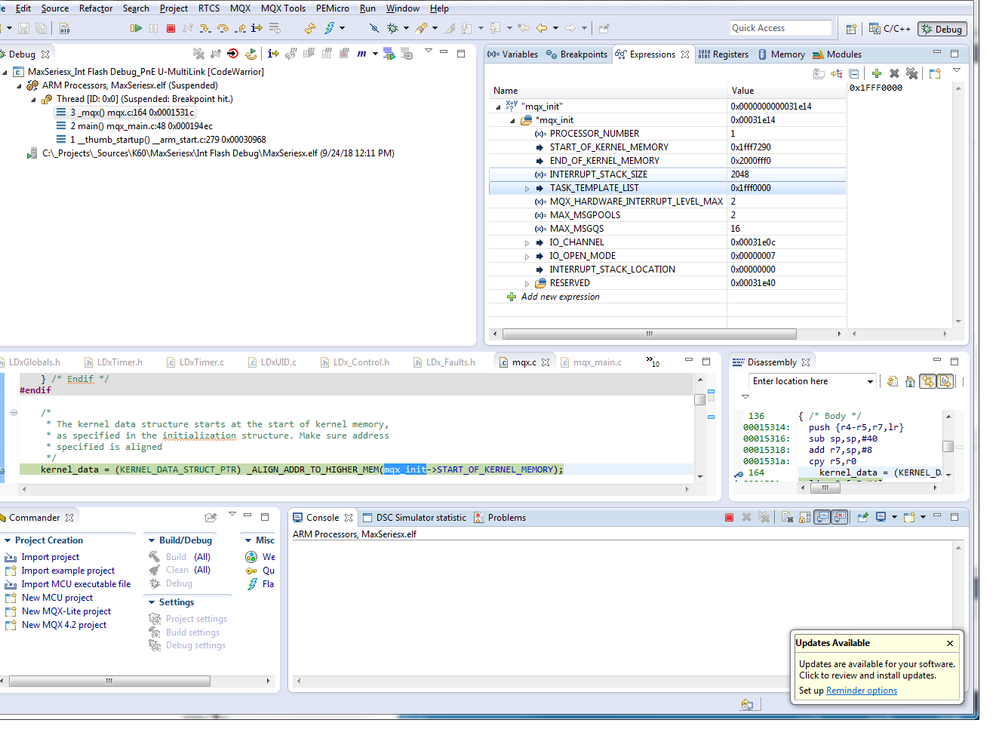Click the Quick Access search field
The width and height of the screenshot is (999, 742).
tap(780, 28)
